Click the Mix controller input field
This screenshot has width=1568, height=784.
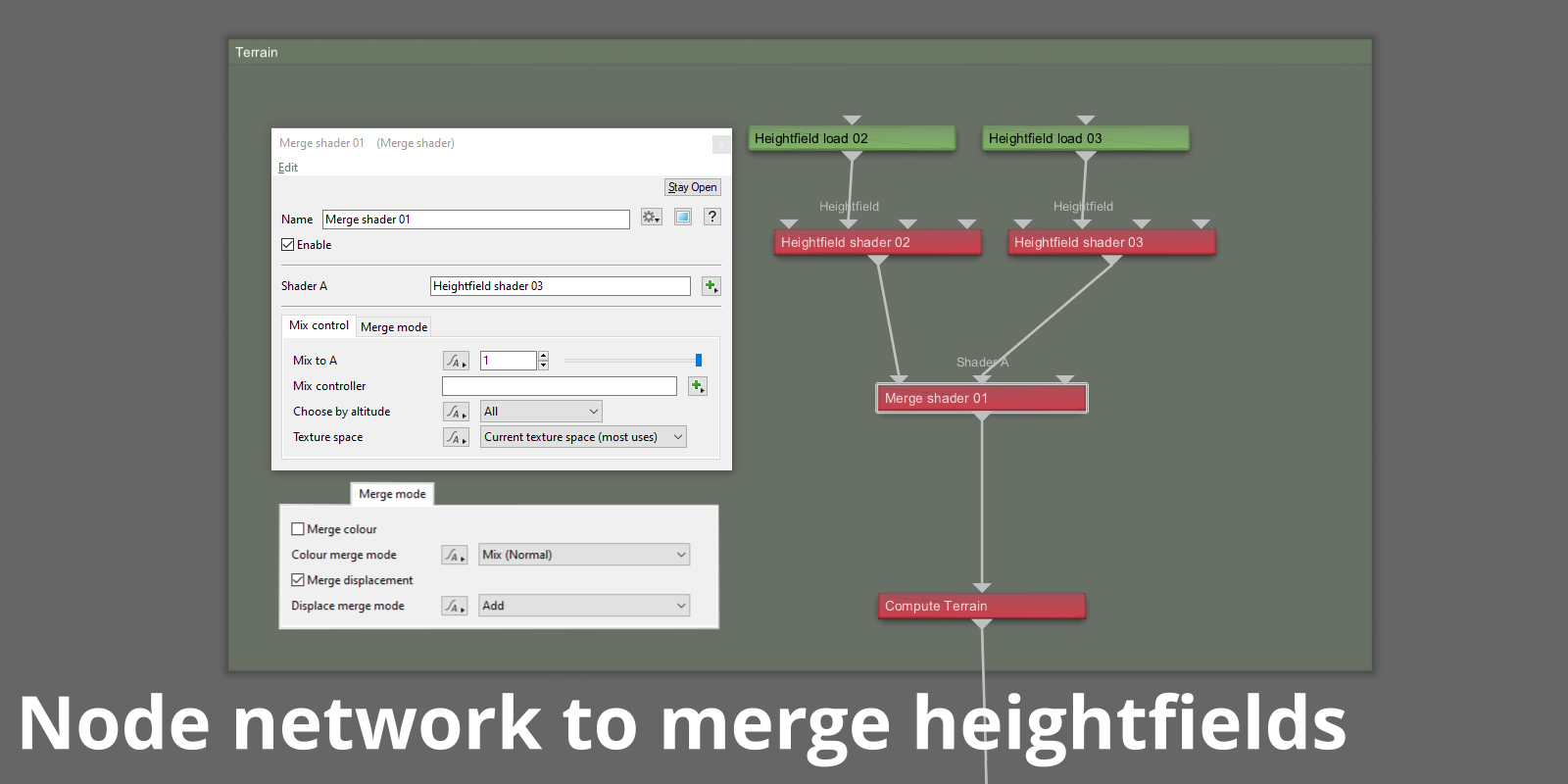click(560, 386)
